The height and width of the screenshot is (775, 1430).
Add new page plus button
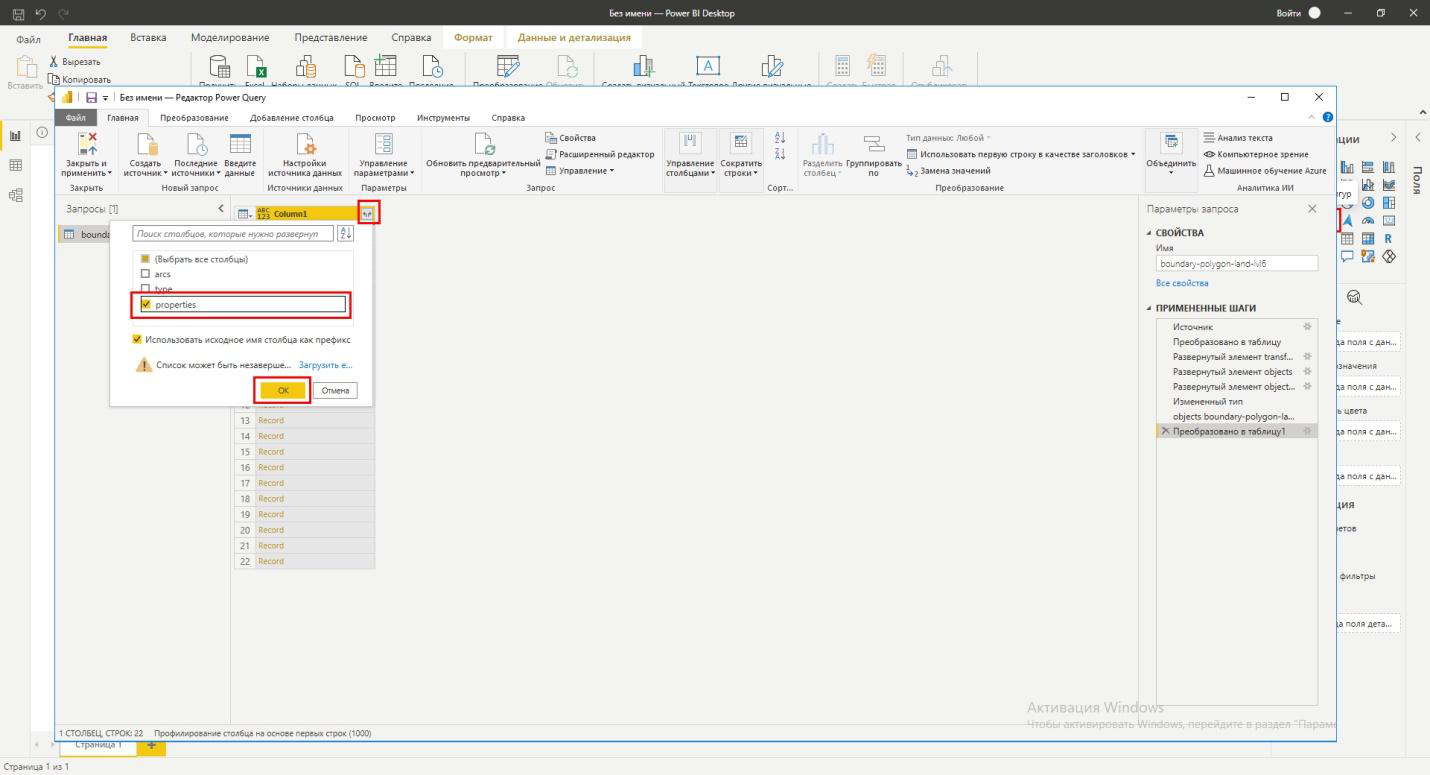pos(152,745)
